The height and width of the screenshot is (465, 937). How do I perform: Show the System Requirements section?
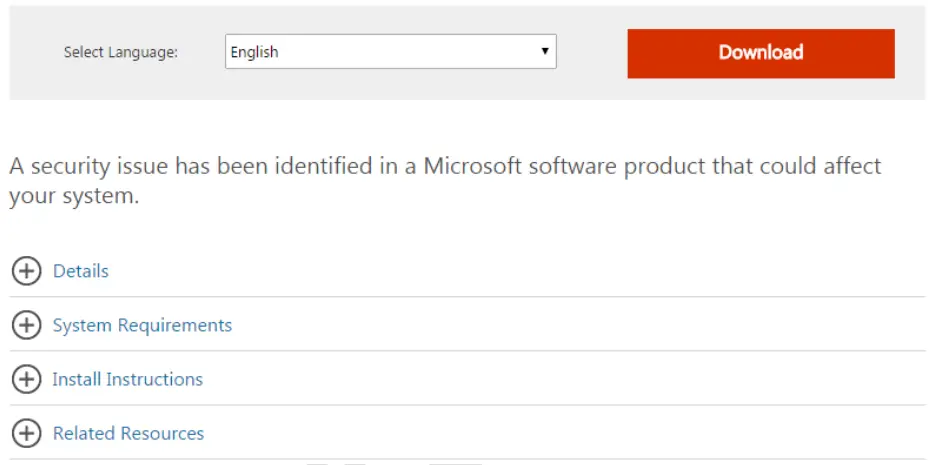tap(142, 325)
